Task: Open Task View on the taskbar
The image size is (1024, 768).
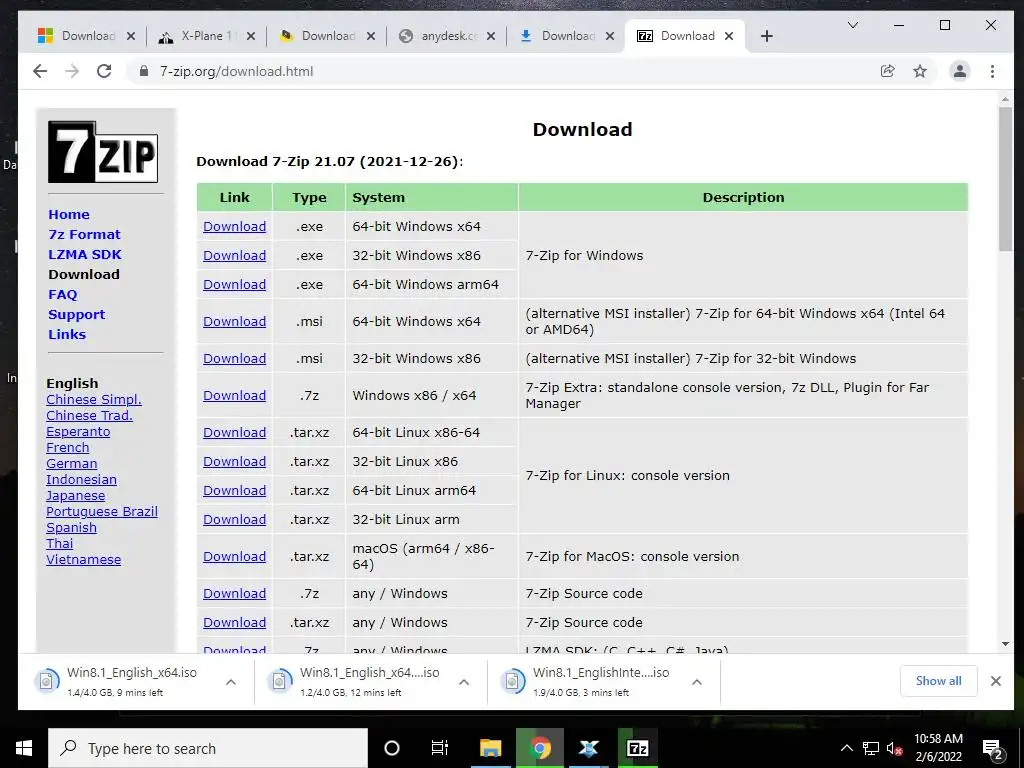Action: (440, 748)
